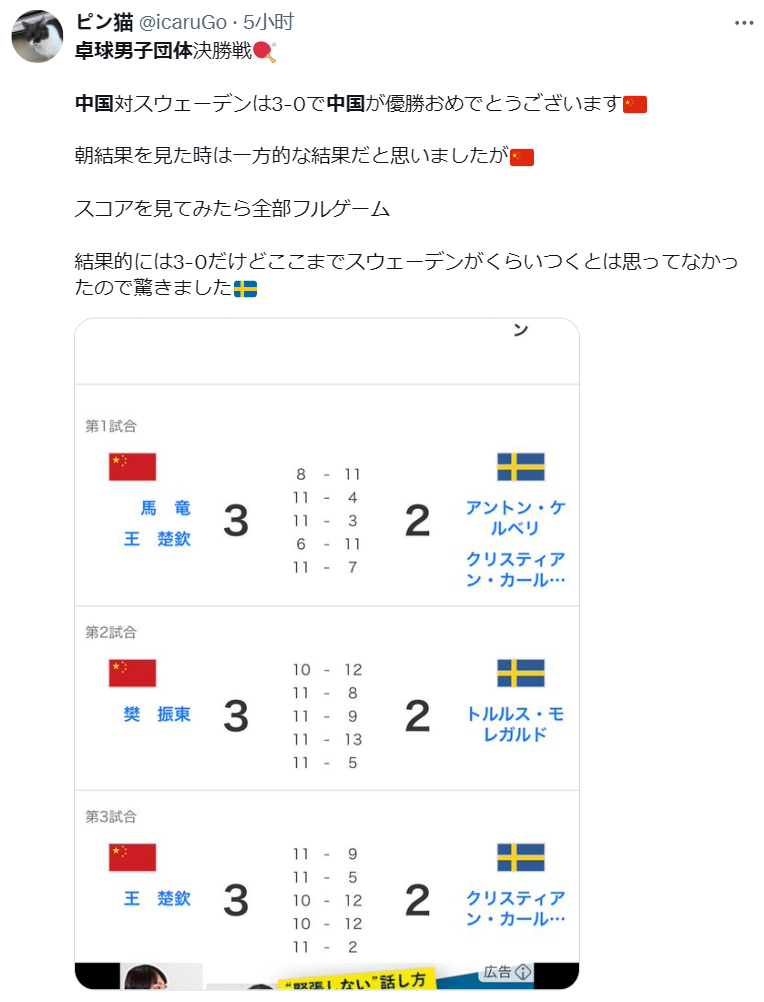Select player name 樊 振東

click(157, 714)
